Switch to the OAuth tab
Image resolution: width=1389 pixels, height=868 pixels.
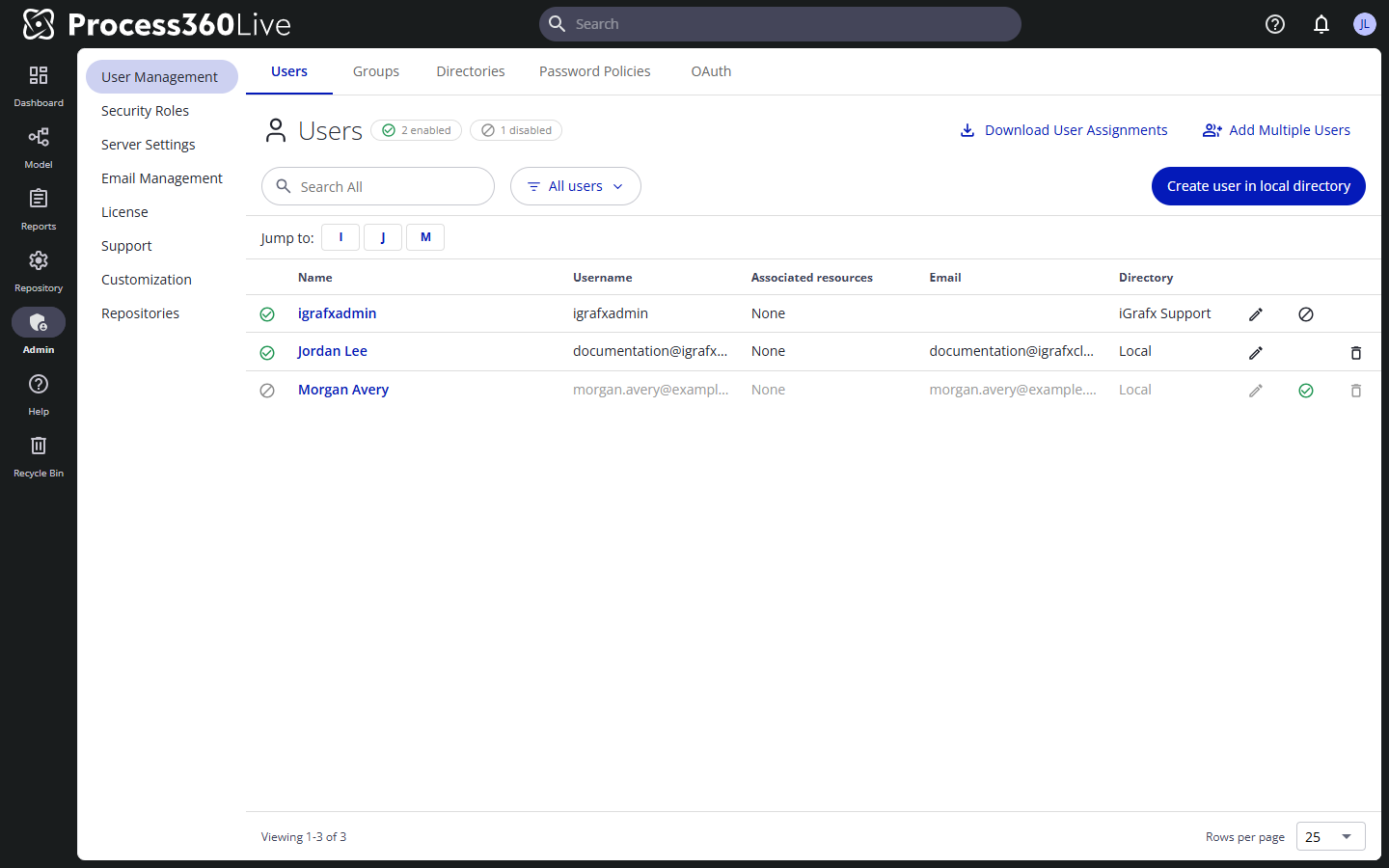711,71
